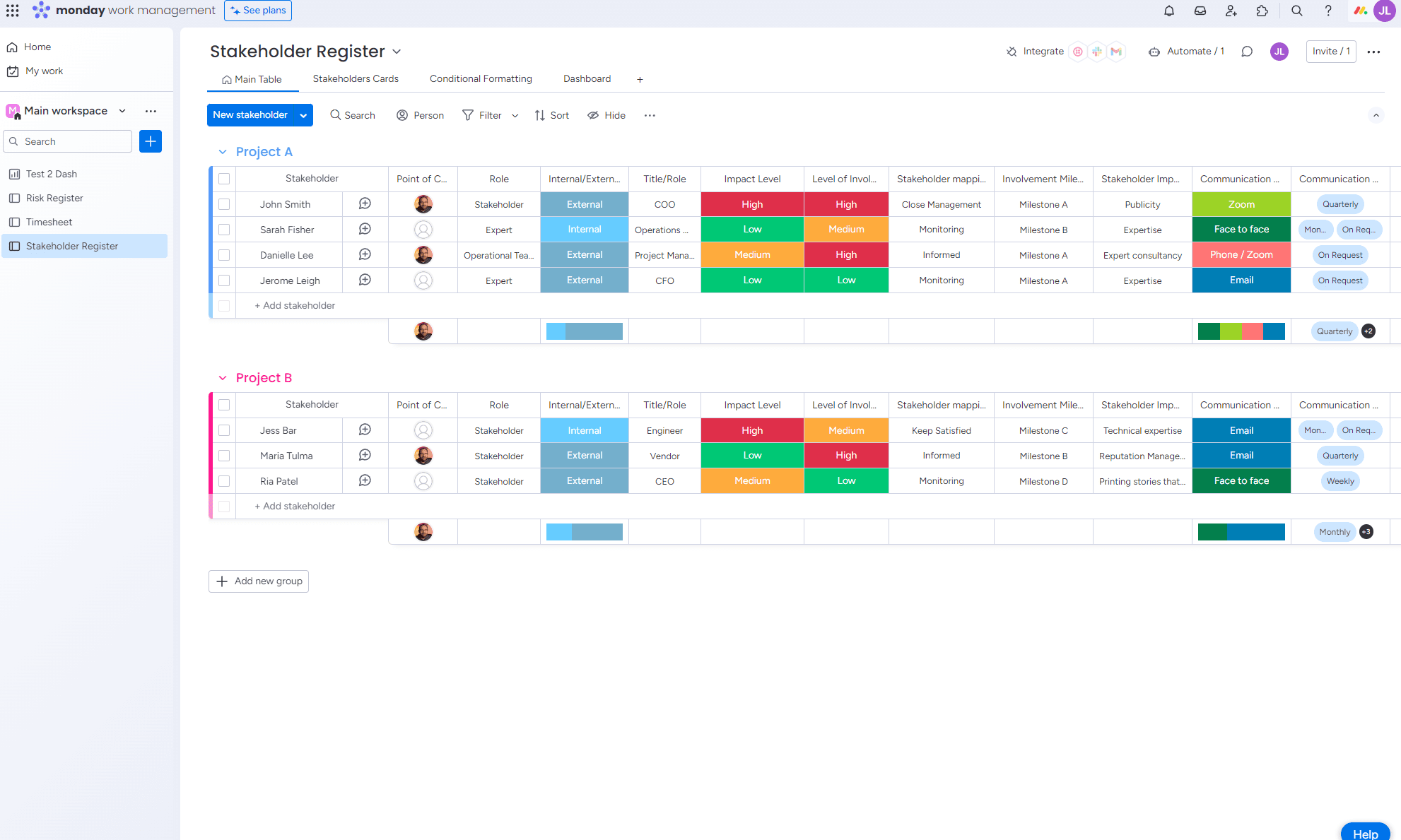
Task: Open conversation for John Smith
Action: point(365,203)
